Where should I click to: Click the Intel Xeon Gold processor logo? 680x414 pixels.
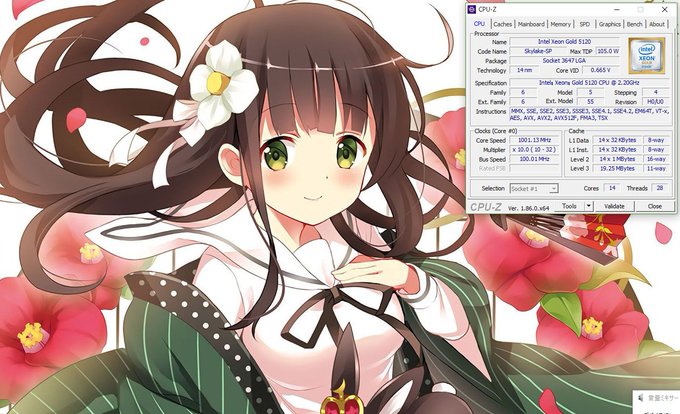(x=646, y=55)
